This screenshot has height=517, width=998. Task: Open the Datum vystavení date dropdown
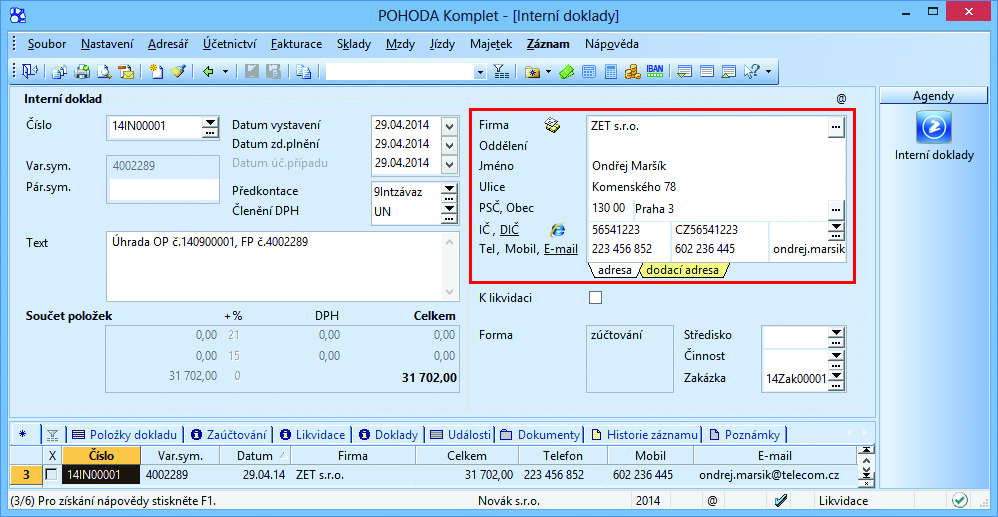(451, 125)
